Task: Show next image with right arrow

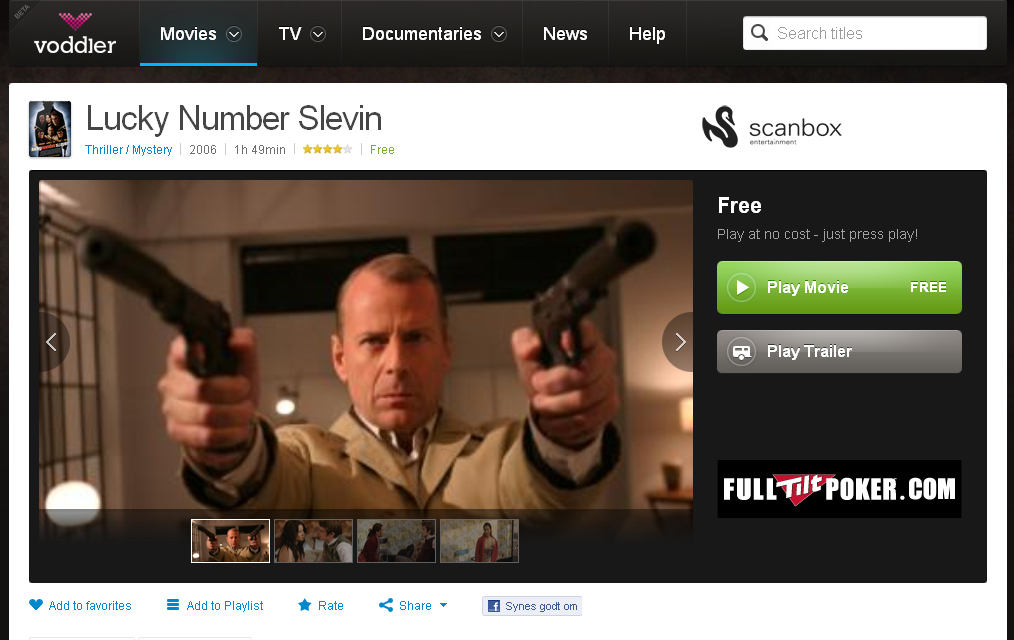Action: [x=679, y=342]
